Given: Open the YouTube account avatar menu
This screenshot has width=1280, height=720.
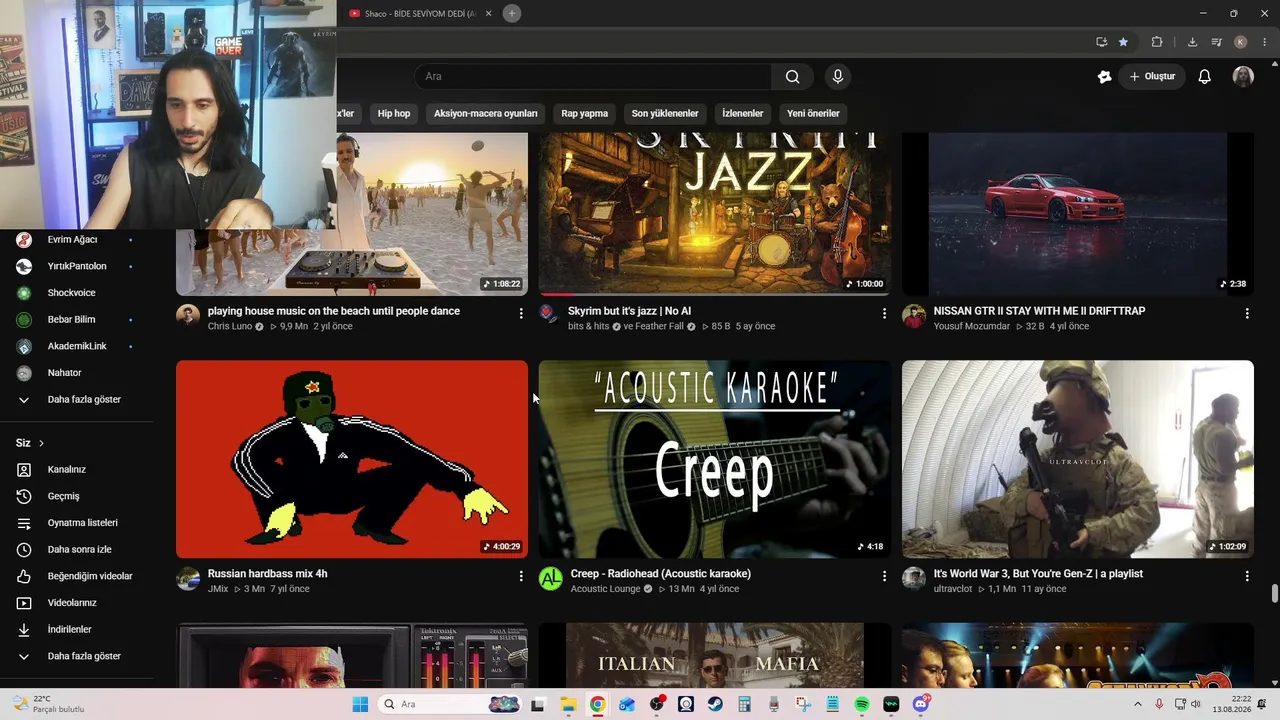Looking at the screenshot, I should pyautogui.click(x=1243, y=77).
